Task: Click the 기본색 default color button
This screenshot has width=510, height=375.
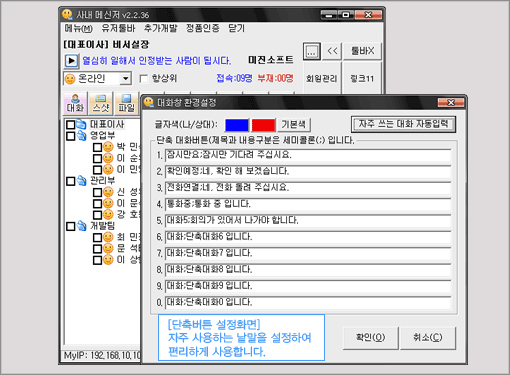Action: pyautogui.click(x=294, y=125)
